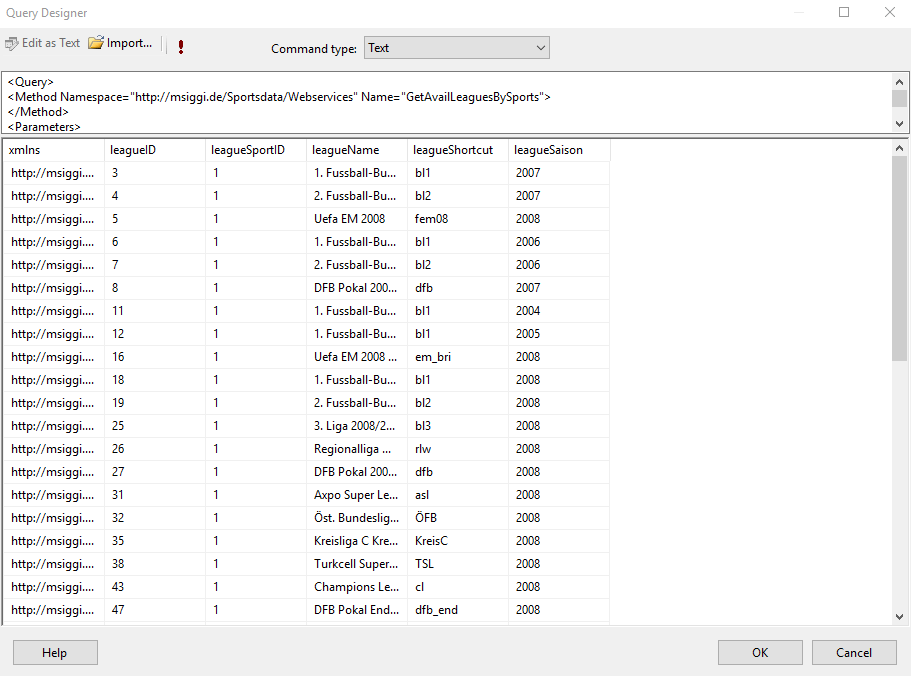911x676 pixels.
Task: Select the leagueID column header
Action: tap(154, 150)
